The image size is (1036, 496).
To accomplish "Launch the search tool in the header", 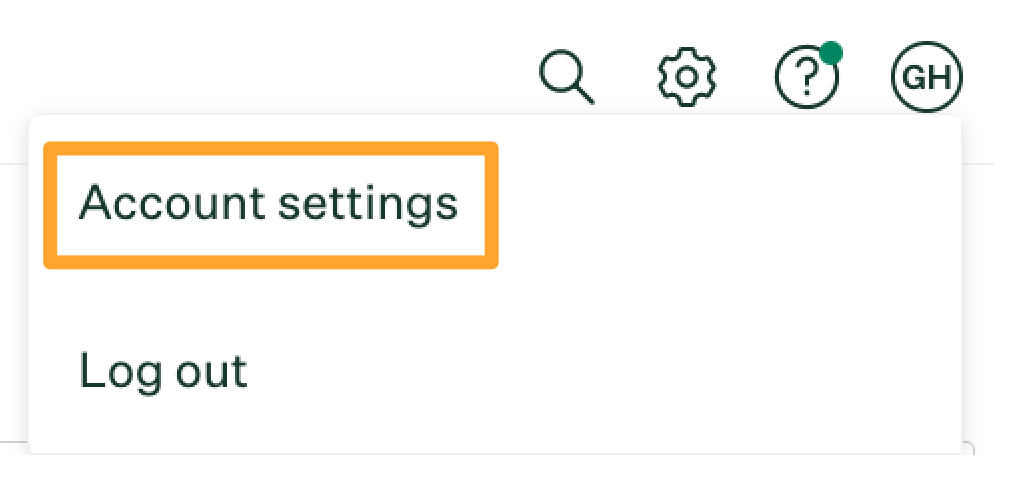I will click(x=567, y=77).
